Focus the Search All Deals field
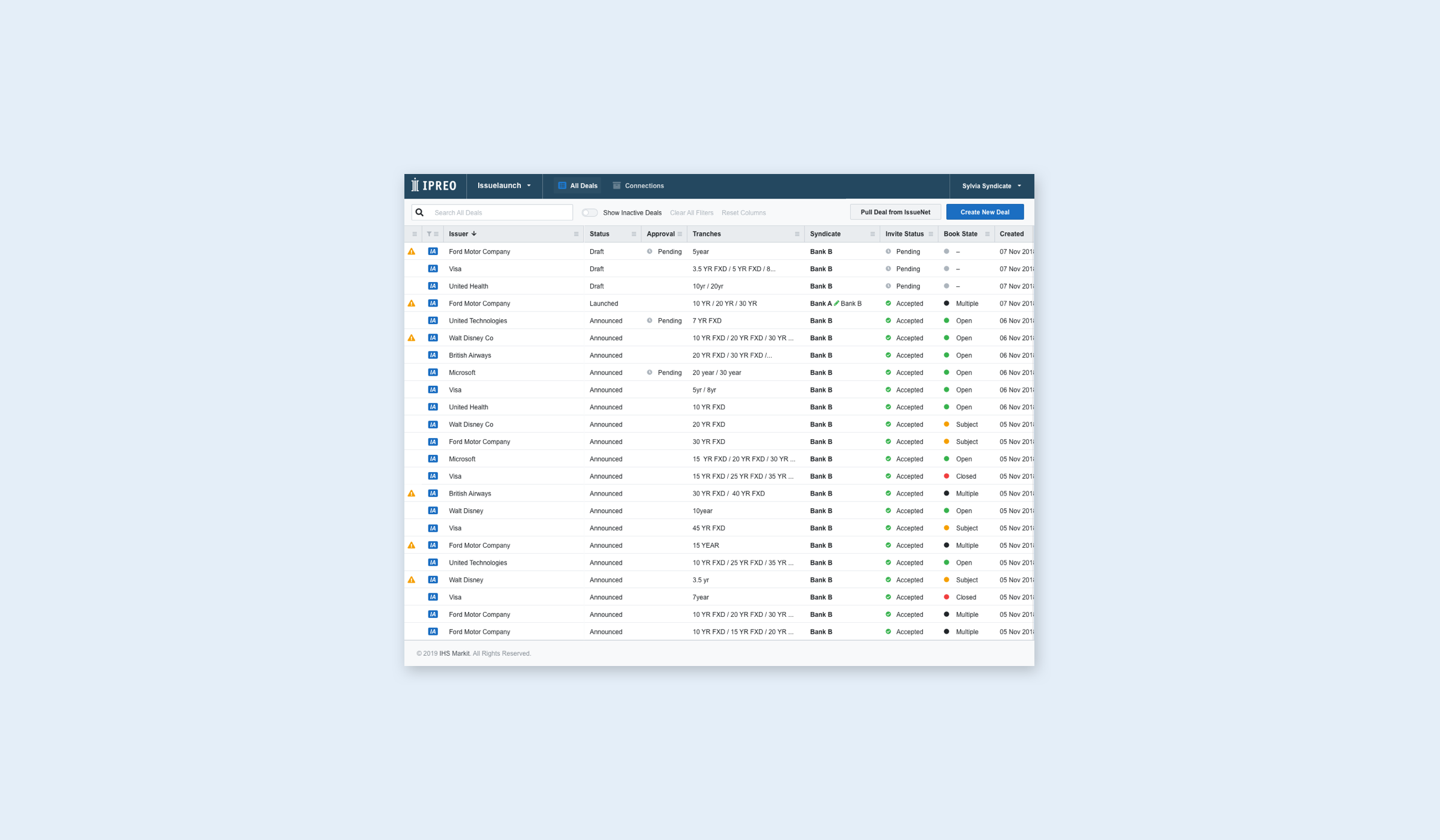The width and height of the screenshot is (1440, 840). pos(492,212)
